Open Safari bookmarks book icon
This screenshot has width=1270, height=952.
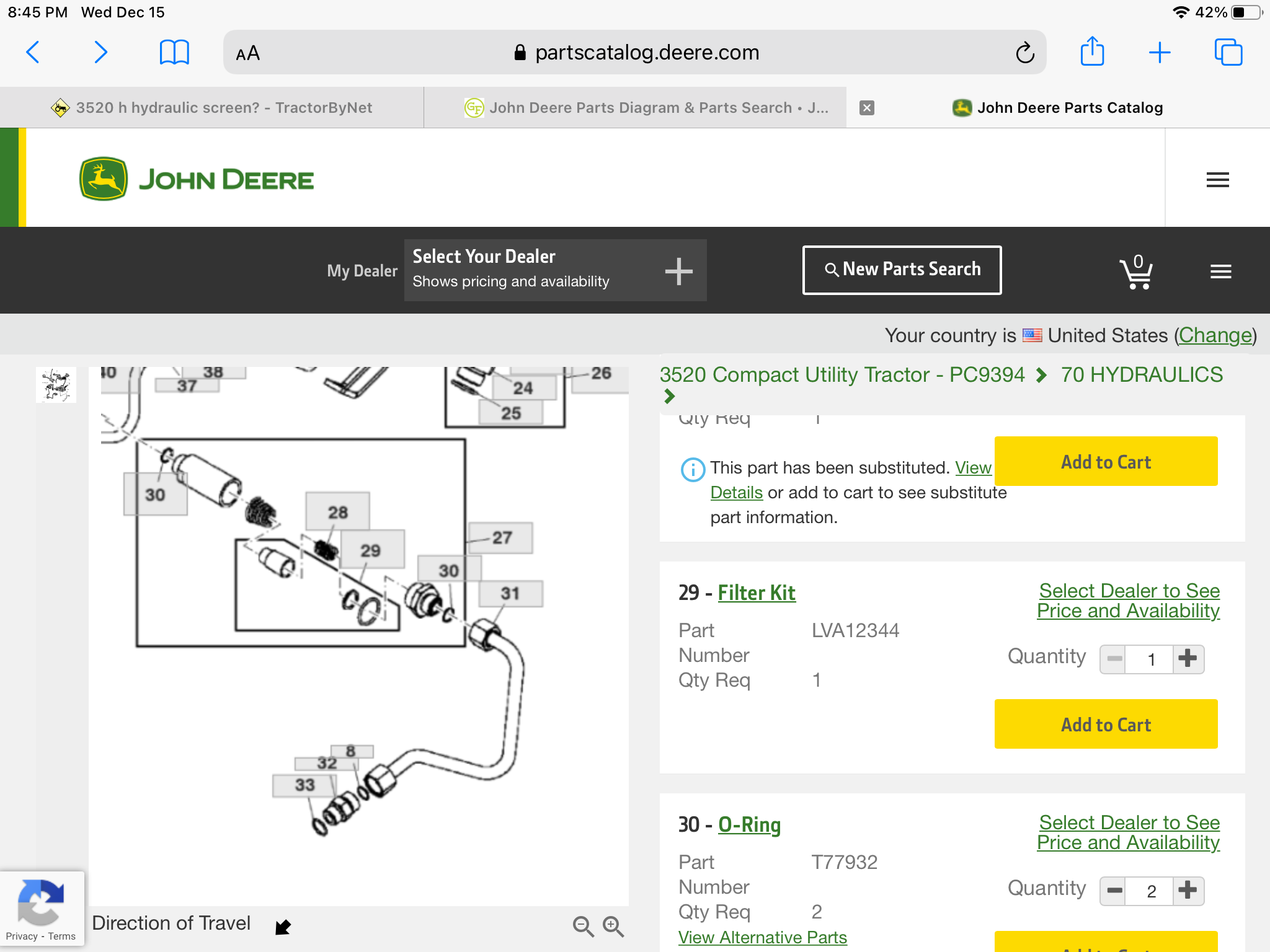(174, 53)
